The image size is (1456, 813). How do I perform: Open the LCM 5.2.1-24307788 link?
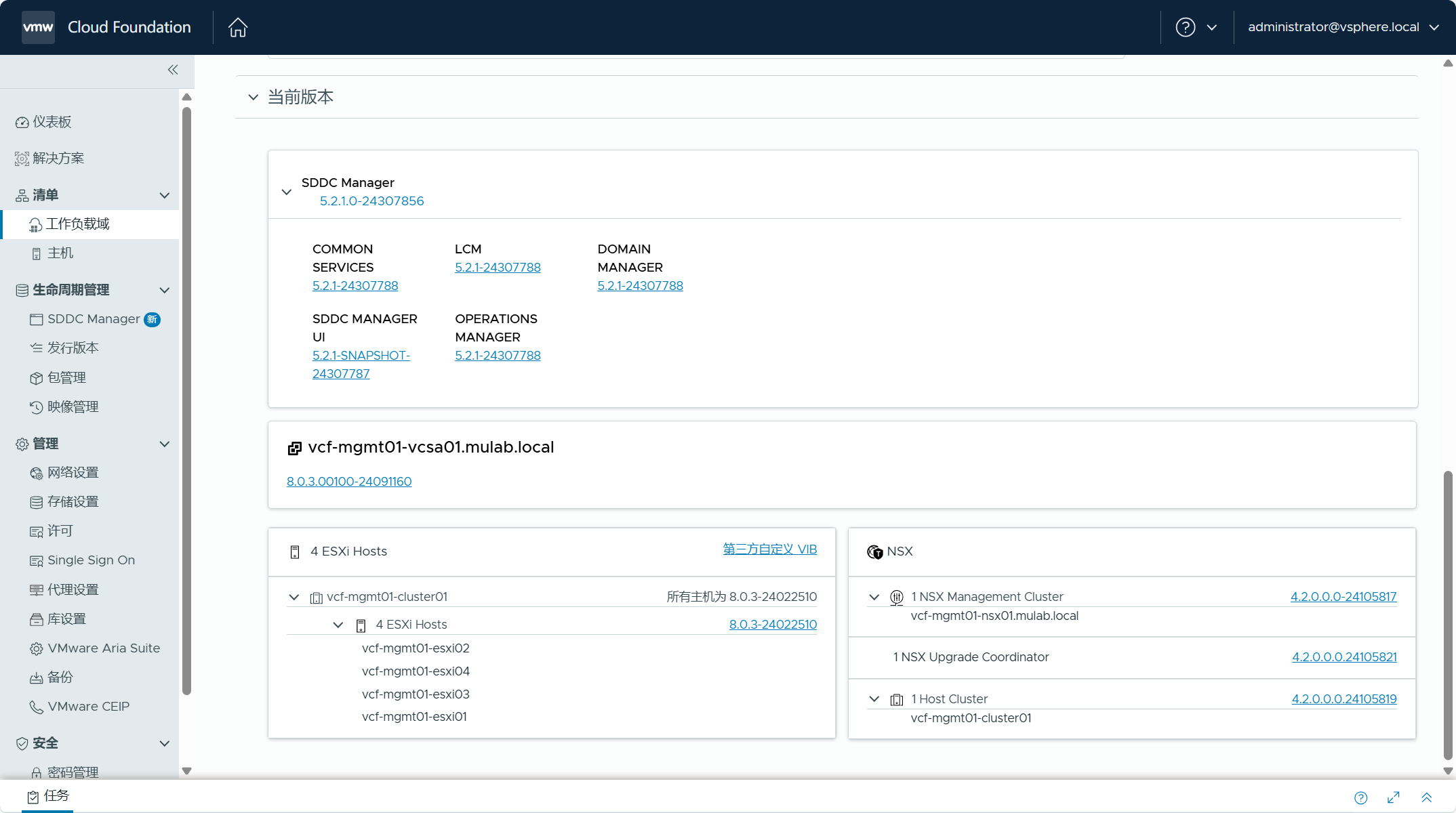coord(498,268)
